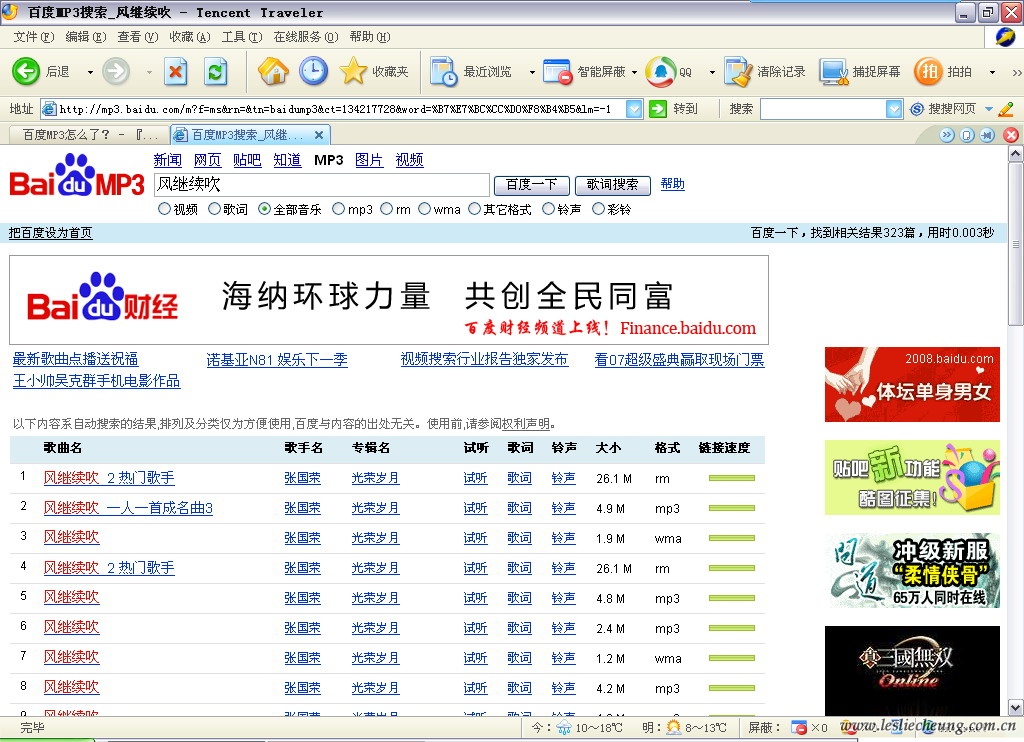Click the 体坛单身男女 ad image
1024x742 pixels.
(912, 385)
